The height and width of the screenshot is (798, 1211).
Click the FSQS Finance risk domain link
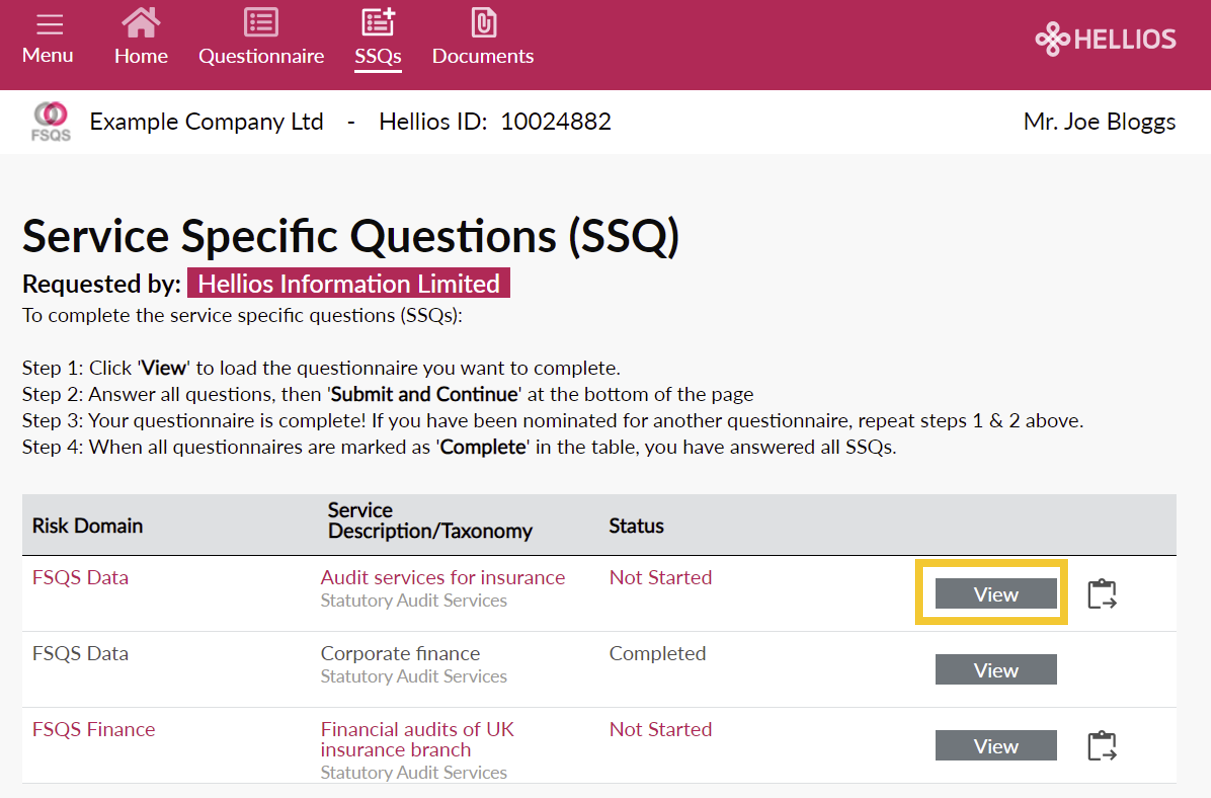(x=94, y=729)
